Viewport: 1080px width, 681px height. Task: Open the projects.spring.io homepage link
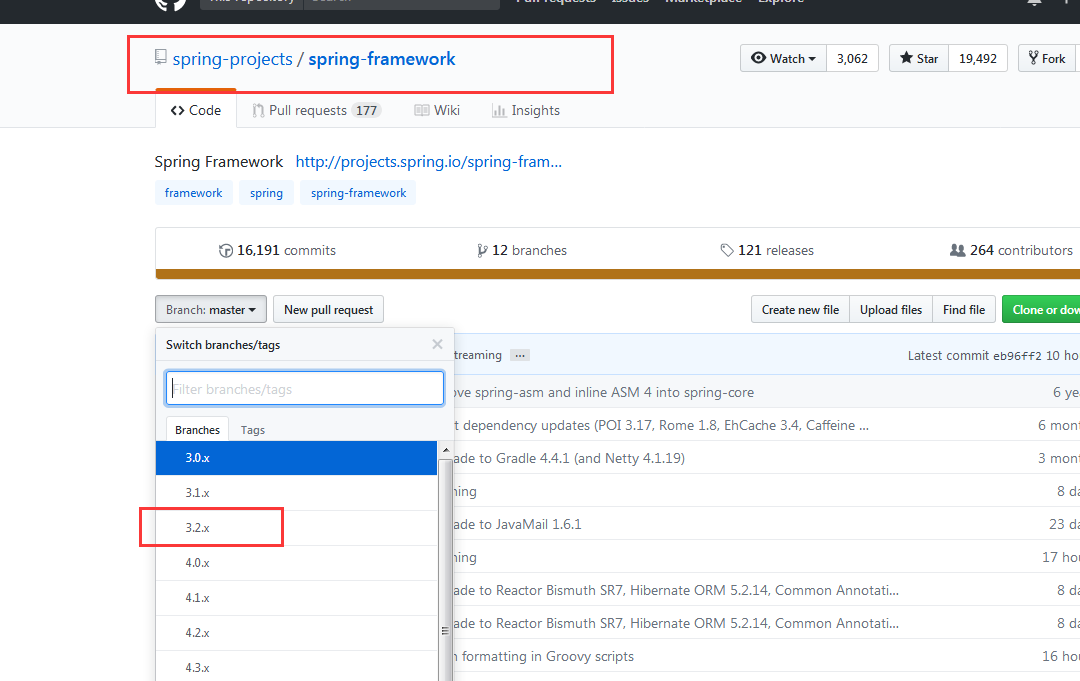[x=428, y=162]
